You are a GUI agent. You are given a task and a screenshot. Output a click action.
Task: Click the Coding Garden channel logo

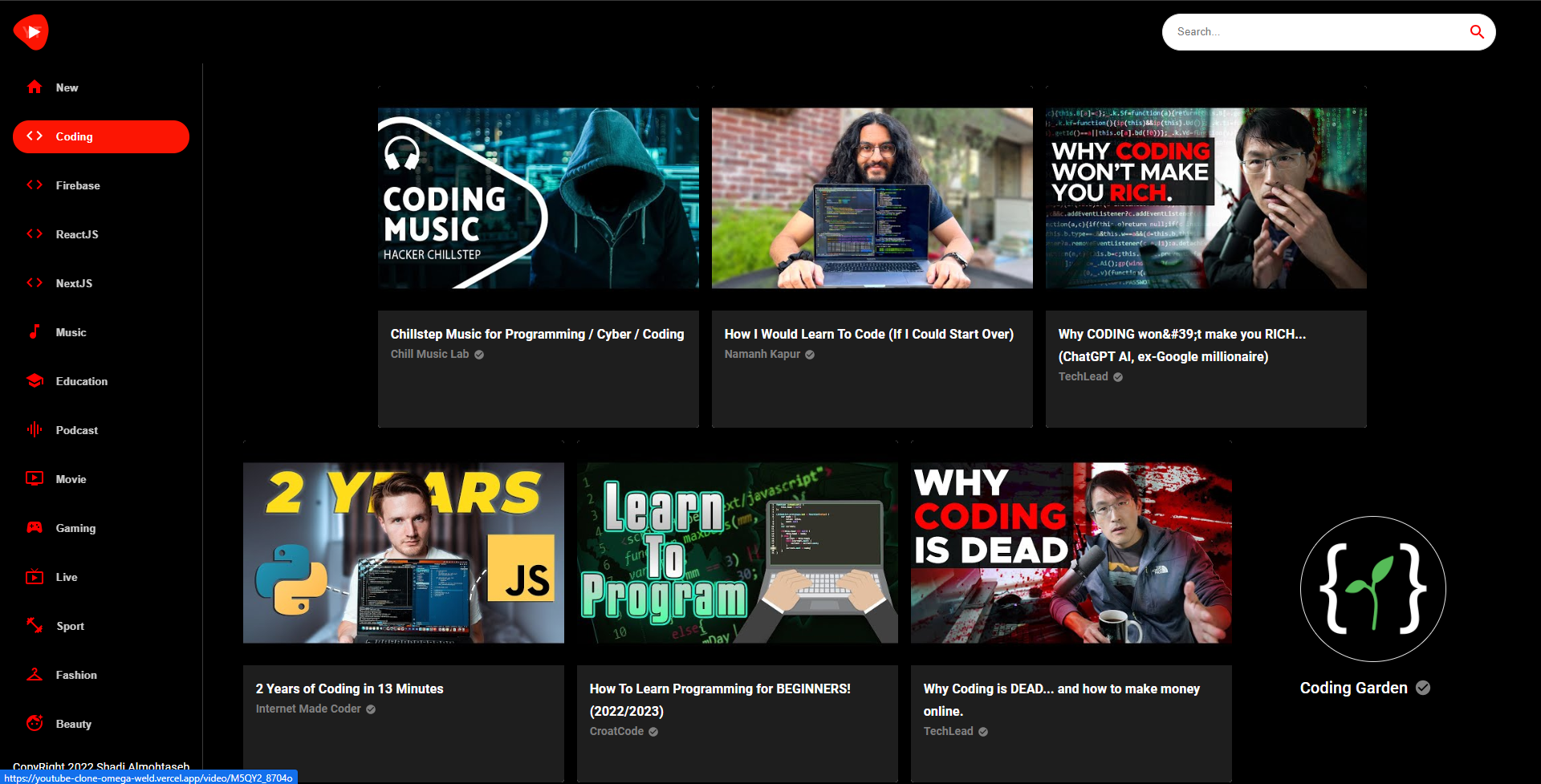tap(1372, 589)
